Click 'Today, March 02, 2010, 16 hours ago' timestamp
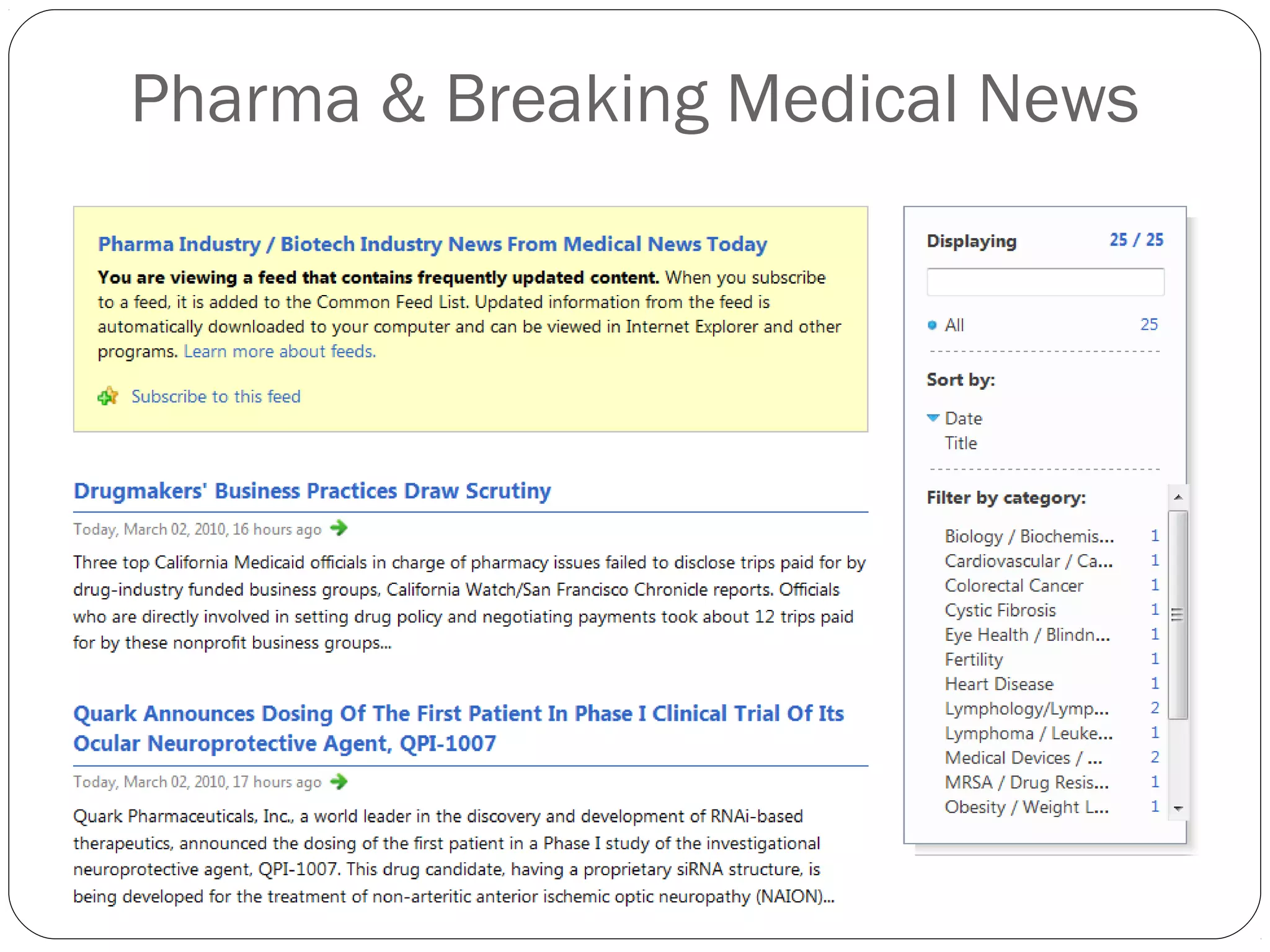Screen dimensions: 1270x952 (197, 529)
